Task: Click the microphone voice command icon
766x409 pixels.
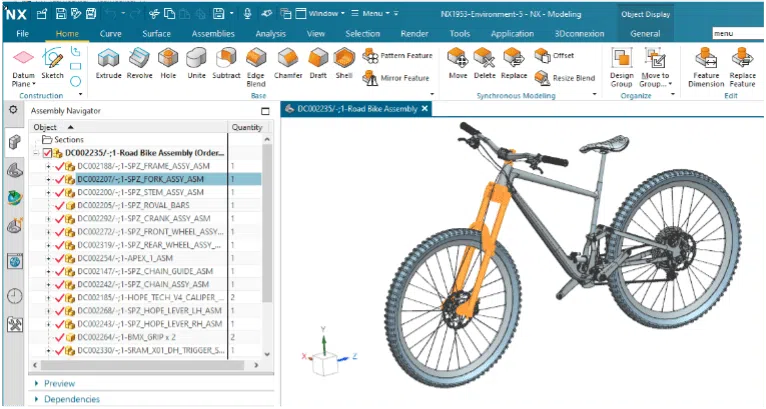Action: coord(247,14)
